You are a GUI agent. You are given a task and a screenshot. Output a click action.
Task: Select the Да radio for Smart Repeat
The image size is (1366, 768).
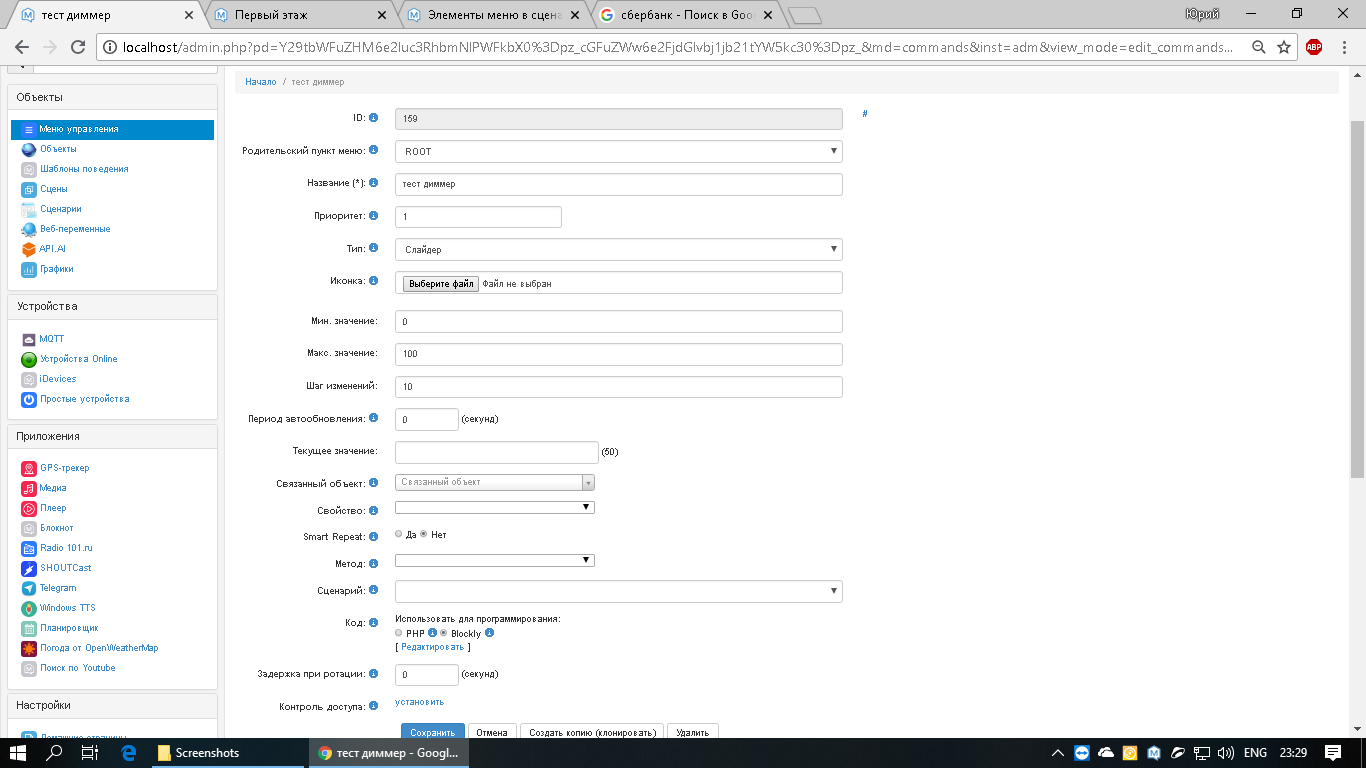click(399, 534)
